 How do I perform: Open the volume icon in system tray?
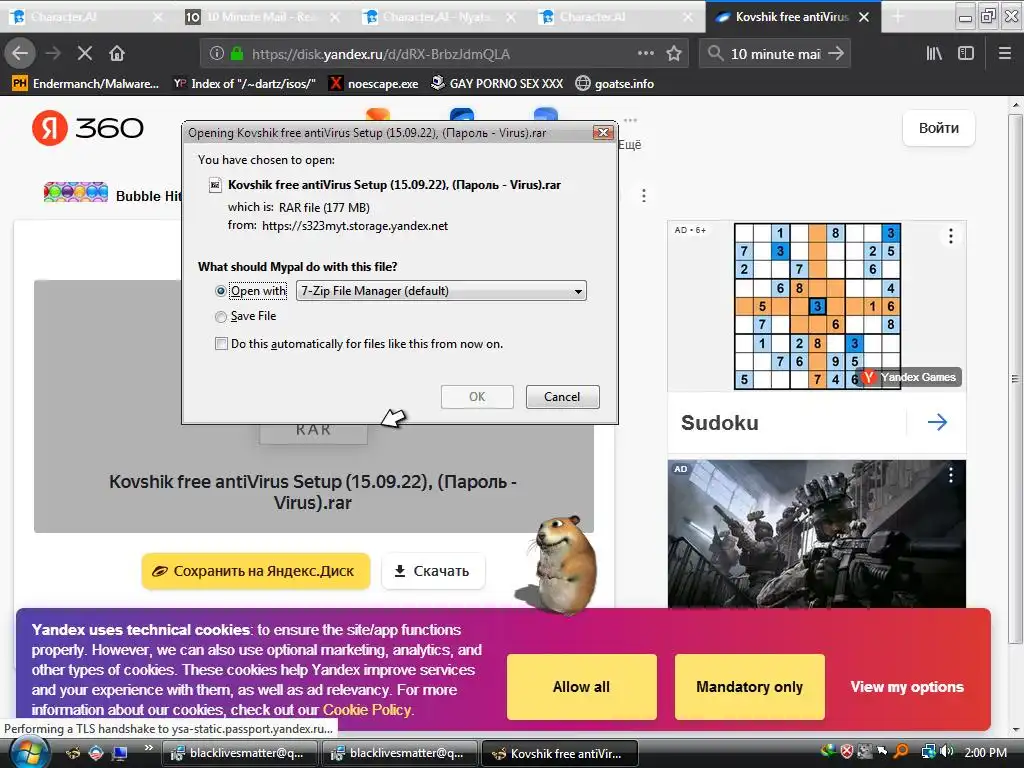tap(947, 752)
